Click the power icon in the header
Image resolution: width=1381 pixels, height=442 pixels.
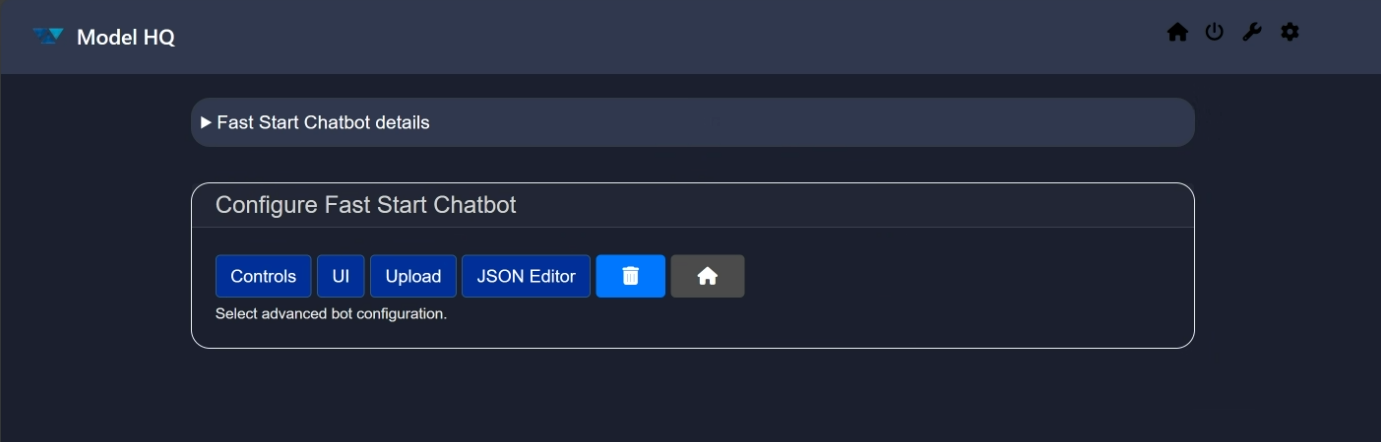(1214, 33)
